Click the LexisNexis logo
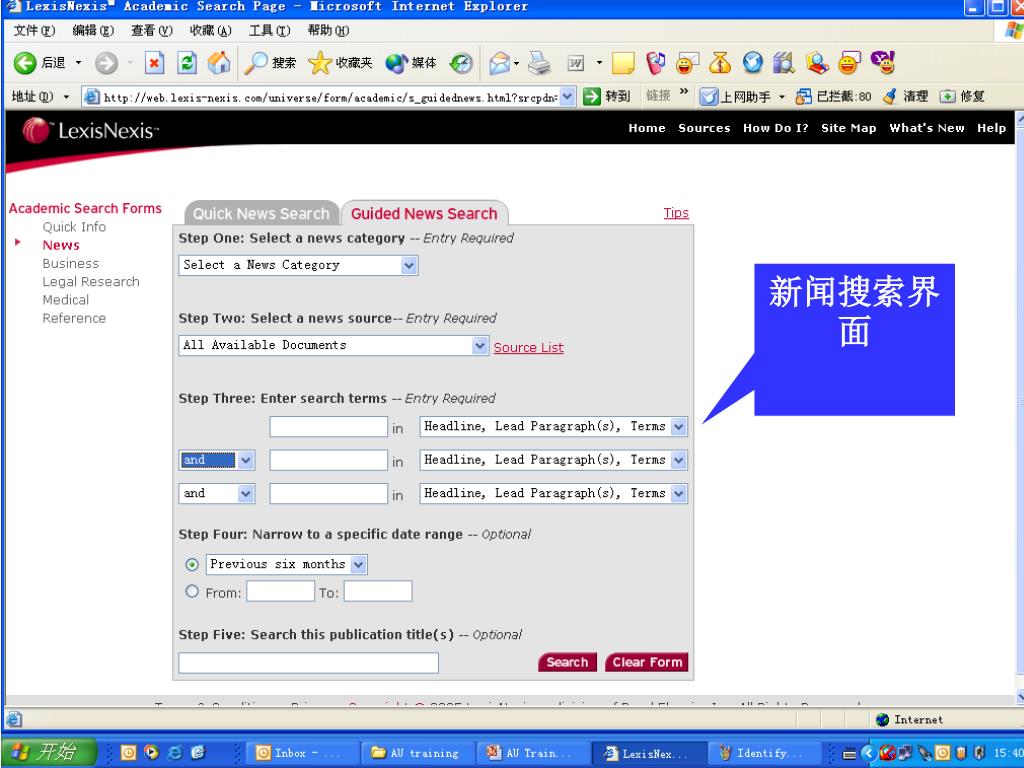Screen dimensions: 1024x768 point(90,131)
